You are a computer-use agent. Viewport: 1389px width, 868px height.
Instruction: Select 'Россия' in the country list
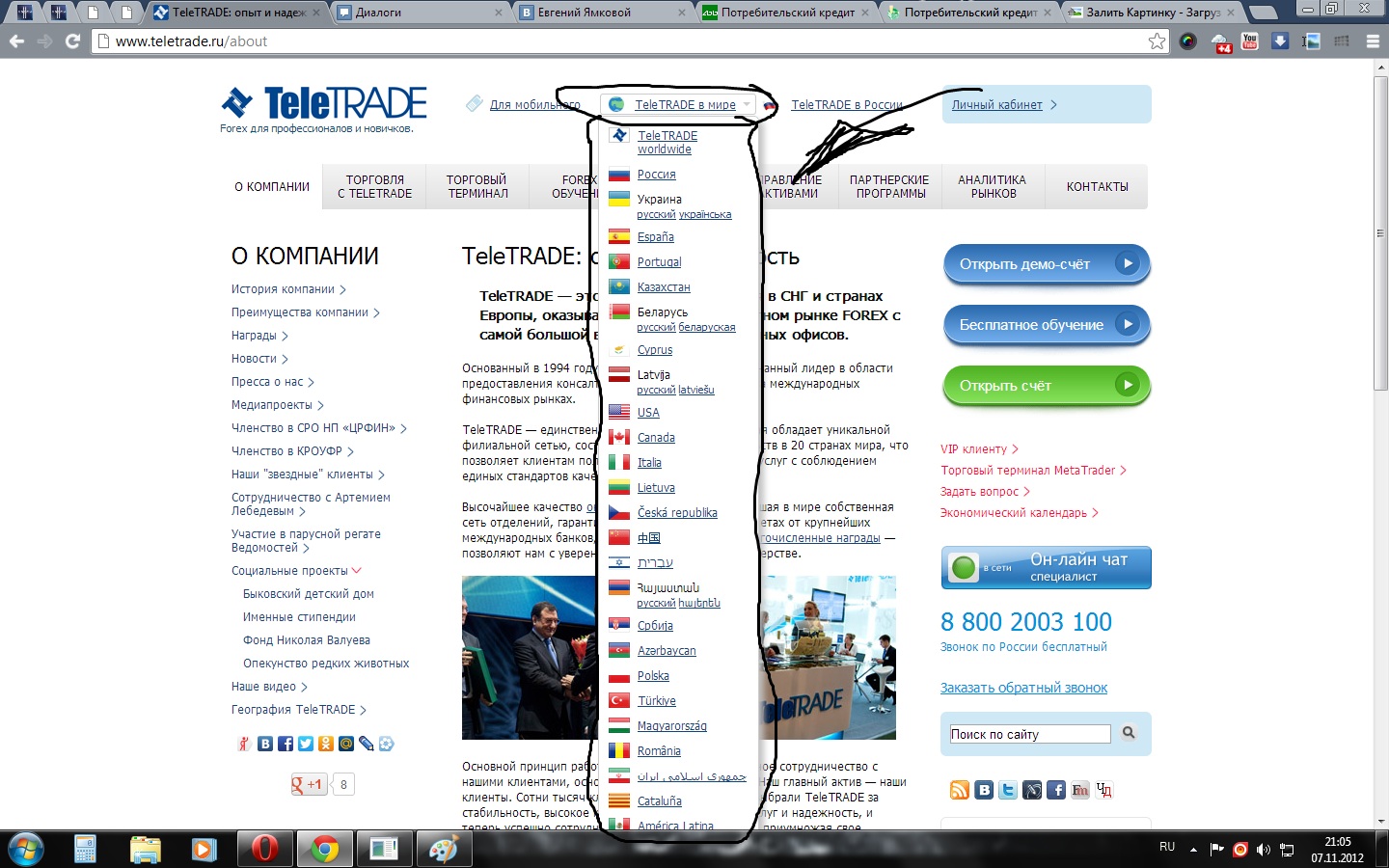point(656,175)
